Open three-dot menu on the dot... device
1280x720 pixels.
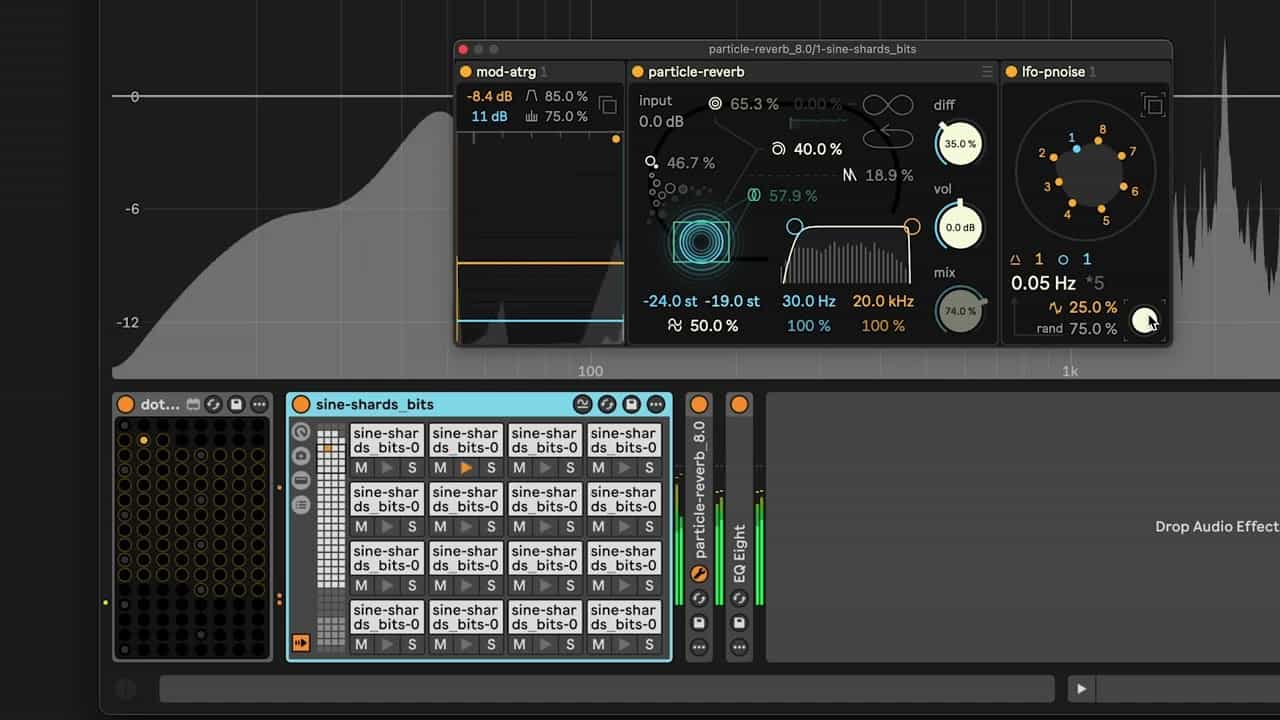pyautogui.click(x=259, y=404)
